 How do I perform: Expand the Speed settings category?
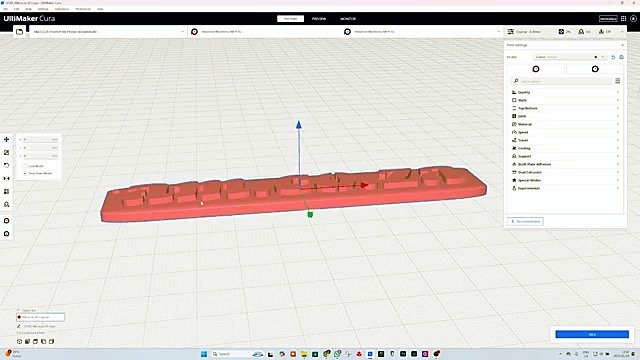click(x=565, y=132)
